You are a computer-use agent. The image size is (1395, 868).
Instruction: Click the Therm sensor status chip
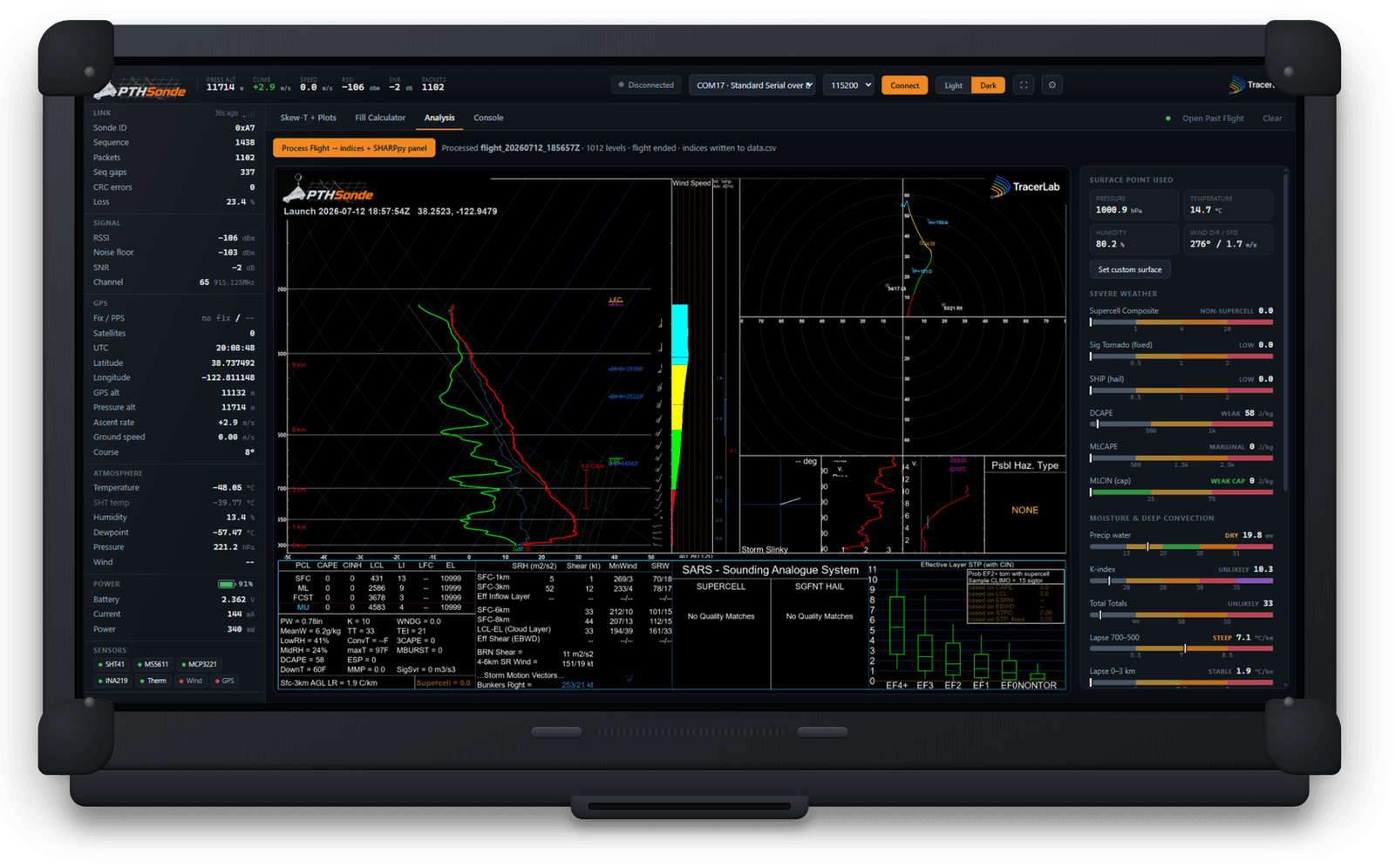point(153,681)
